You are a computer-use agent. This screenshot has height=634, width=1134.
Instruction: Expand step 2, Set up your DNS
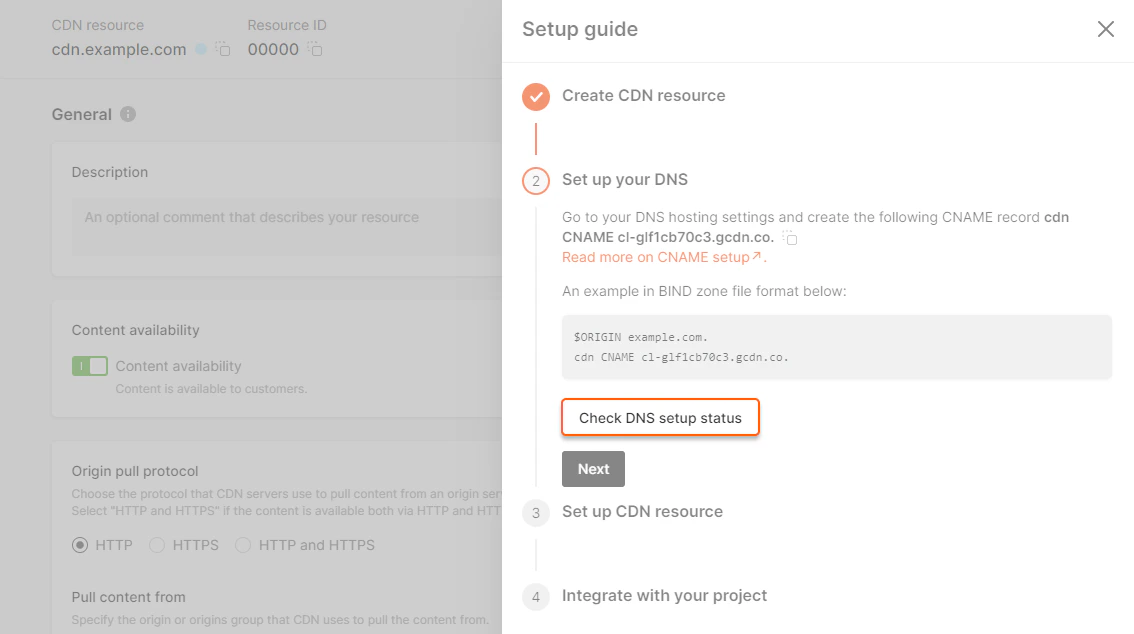(626, 180)
